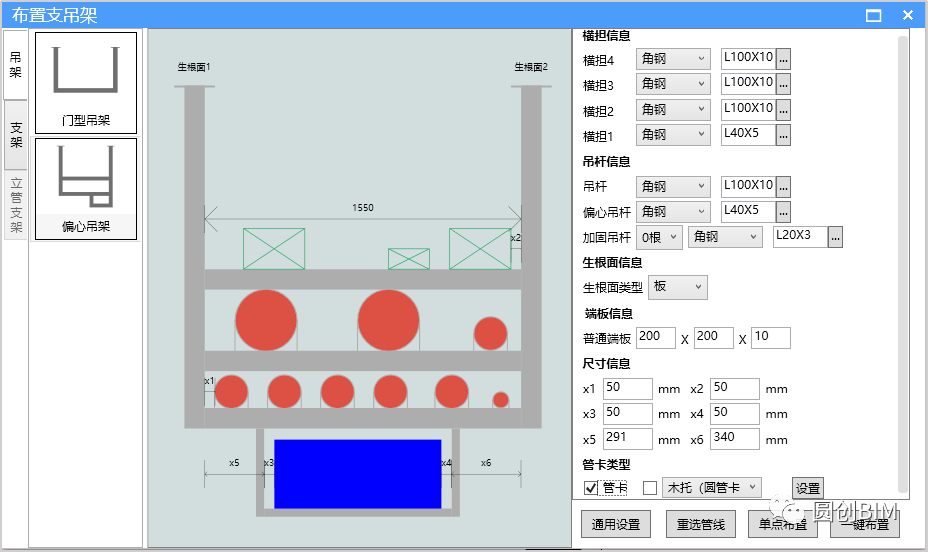
Task: Click the 普通端板 first dimension field
Action: (656, 337)
